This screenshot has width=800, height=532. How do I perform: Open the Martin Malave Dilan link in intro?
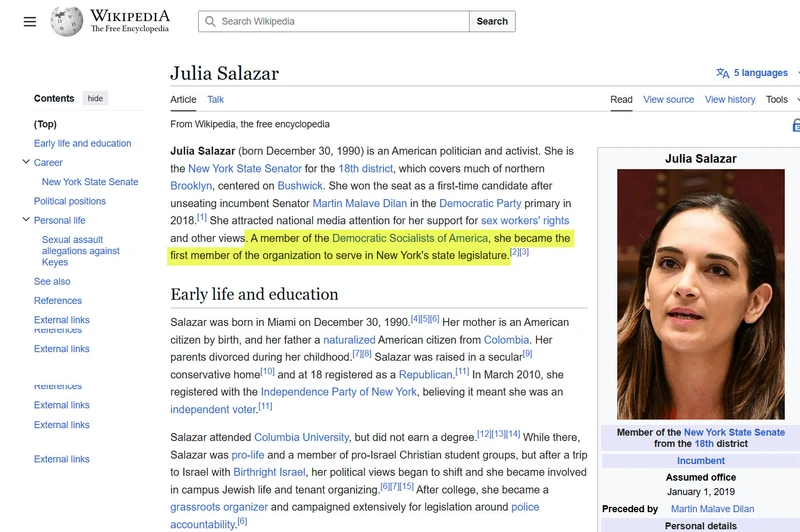coord(360,203)
